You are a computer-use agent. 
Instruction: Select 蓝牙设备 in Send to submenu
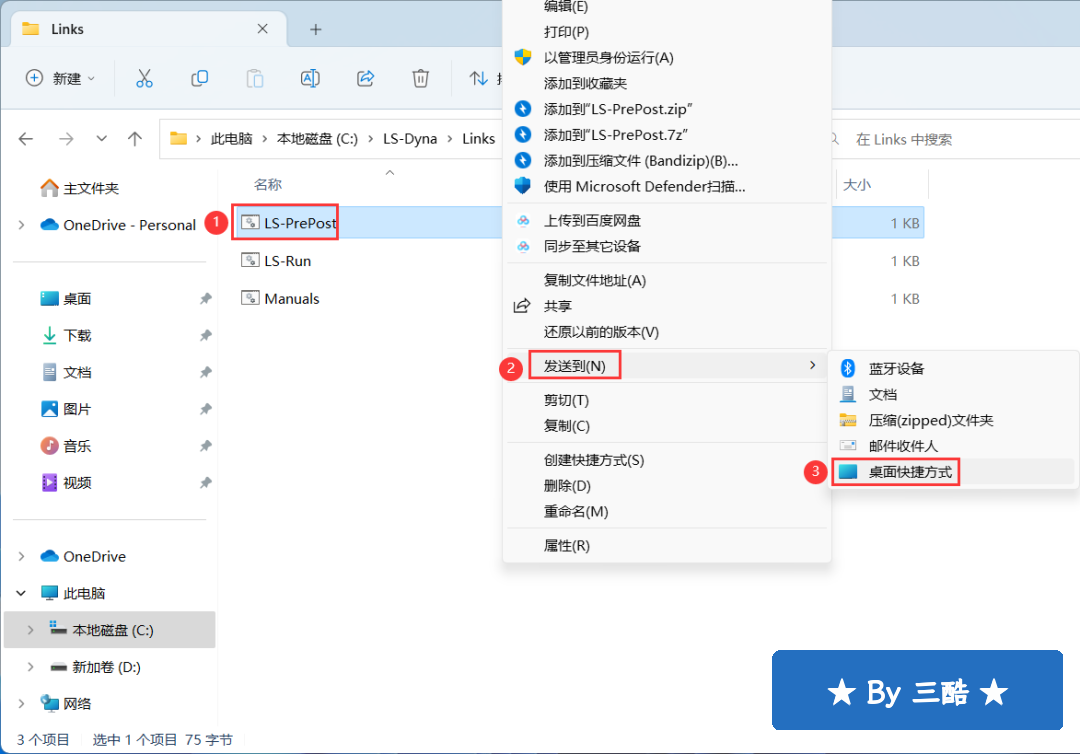pos(954,368)
